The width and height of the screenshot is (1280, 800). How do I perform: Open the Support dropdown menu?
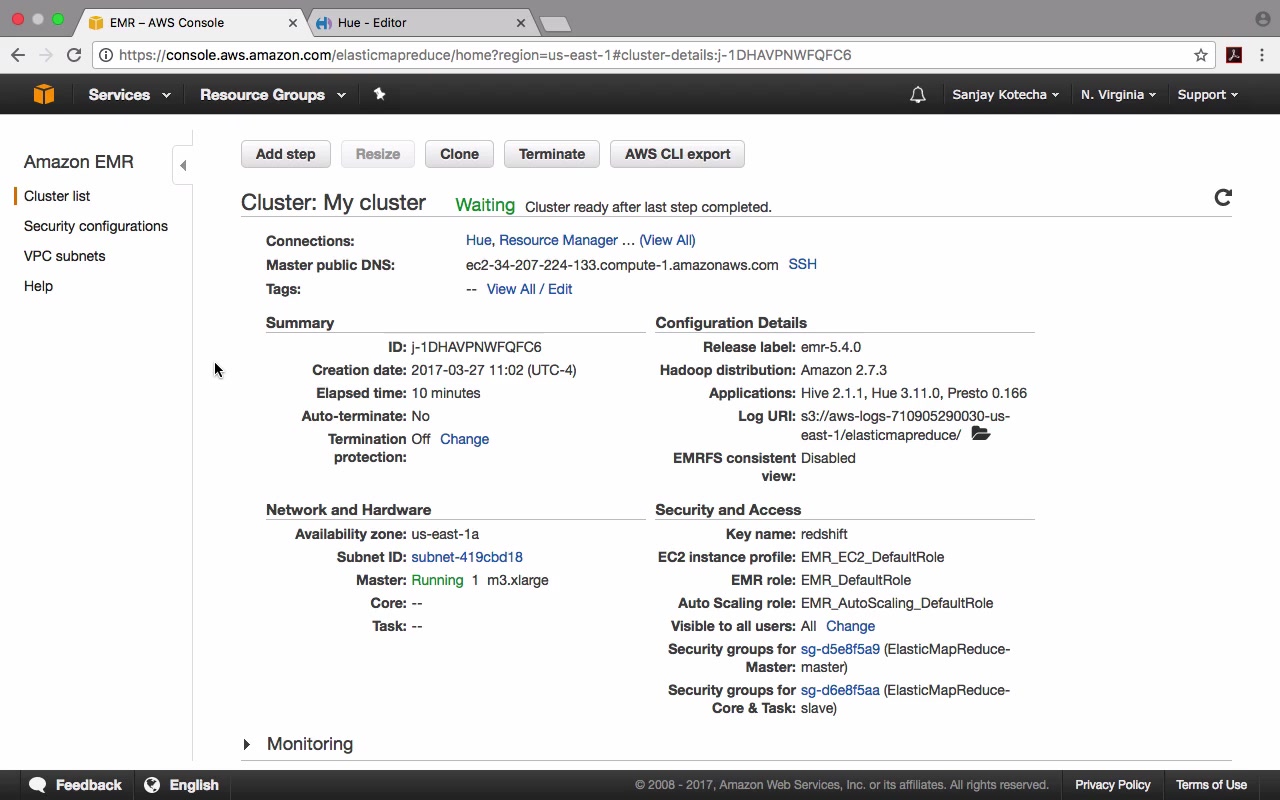coord(1207,95)
